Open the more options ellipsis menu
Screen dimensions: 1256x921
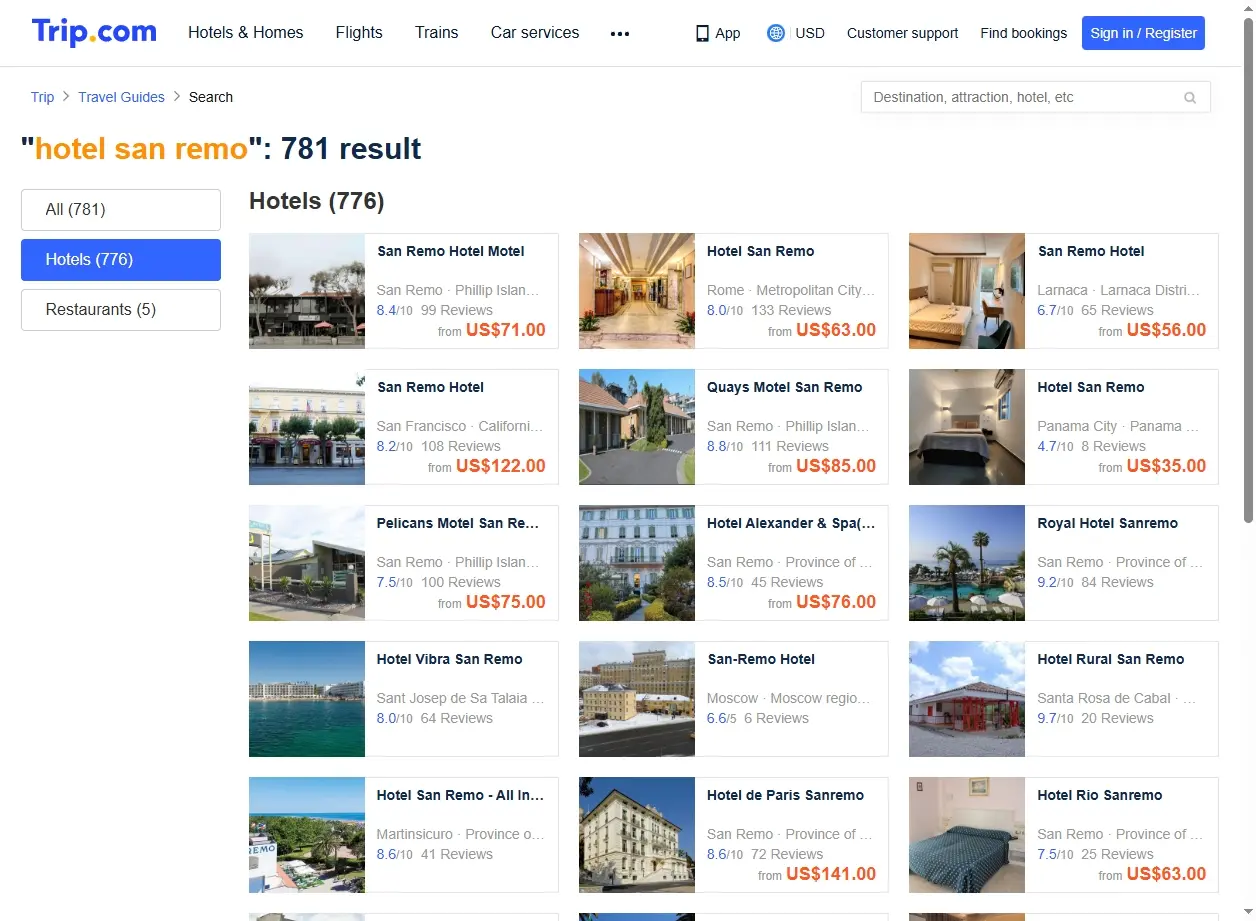pos(620,33)
